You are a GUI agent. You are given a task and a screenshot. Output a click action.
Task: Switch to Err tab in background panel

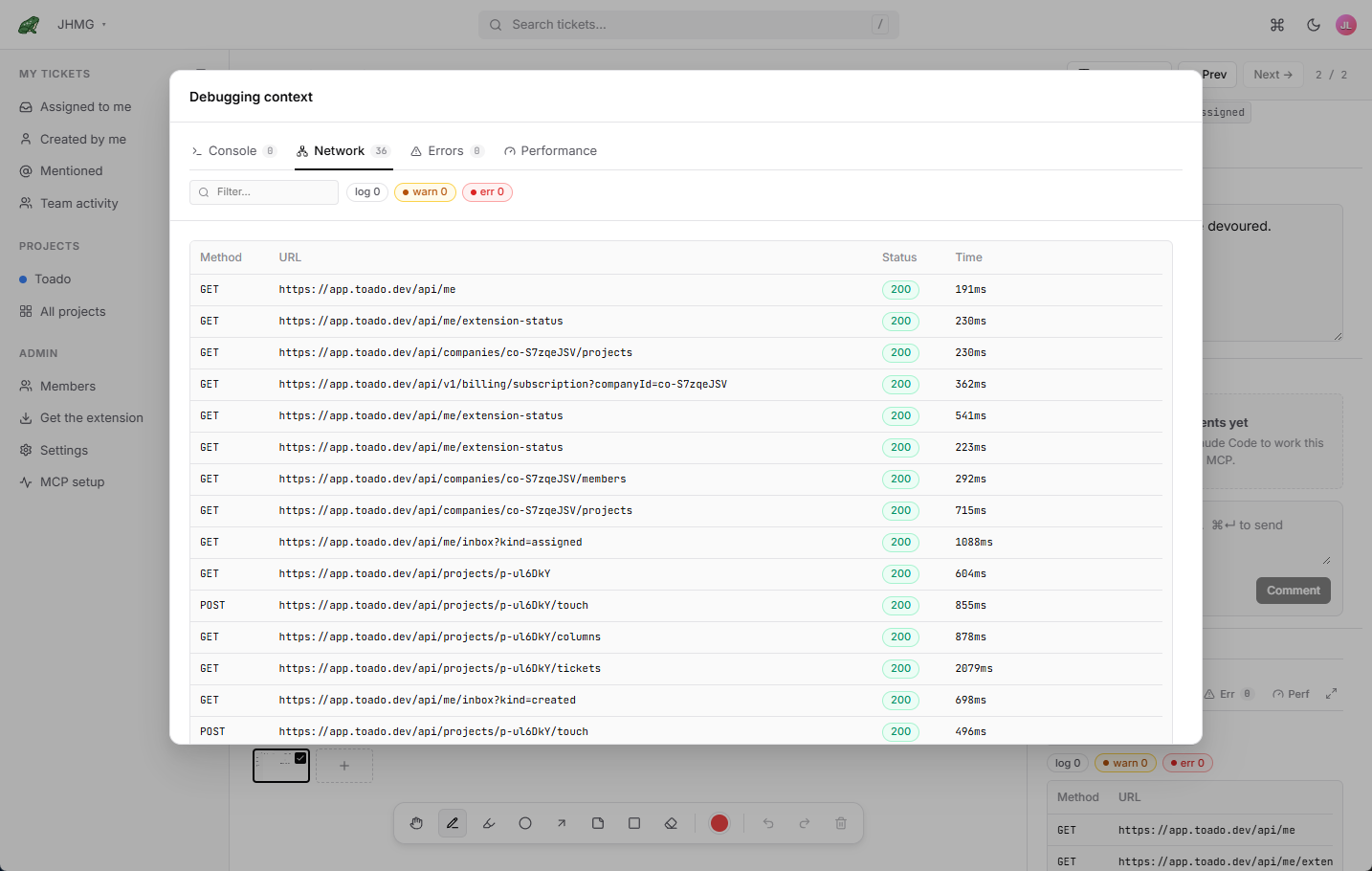click(1229, 694)
